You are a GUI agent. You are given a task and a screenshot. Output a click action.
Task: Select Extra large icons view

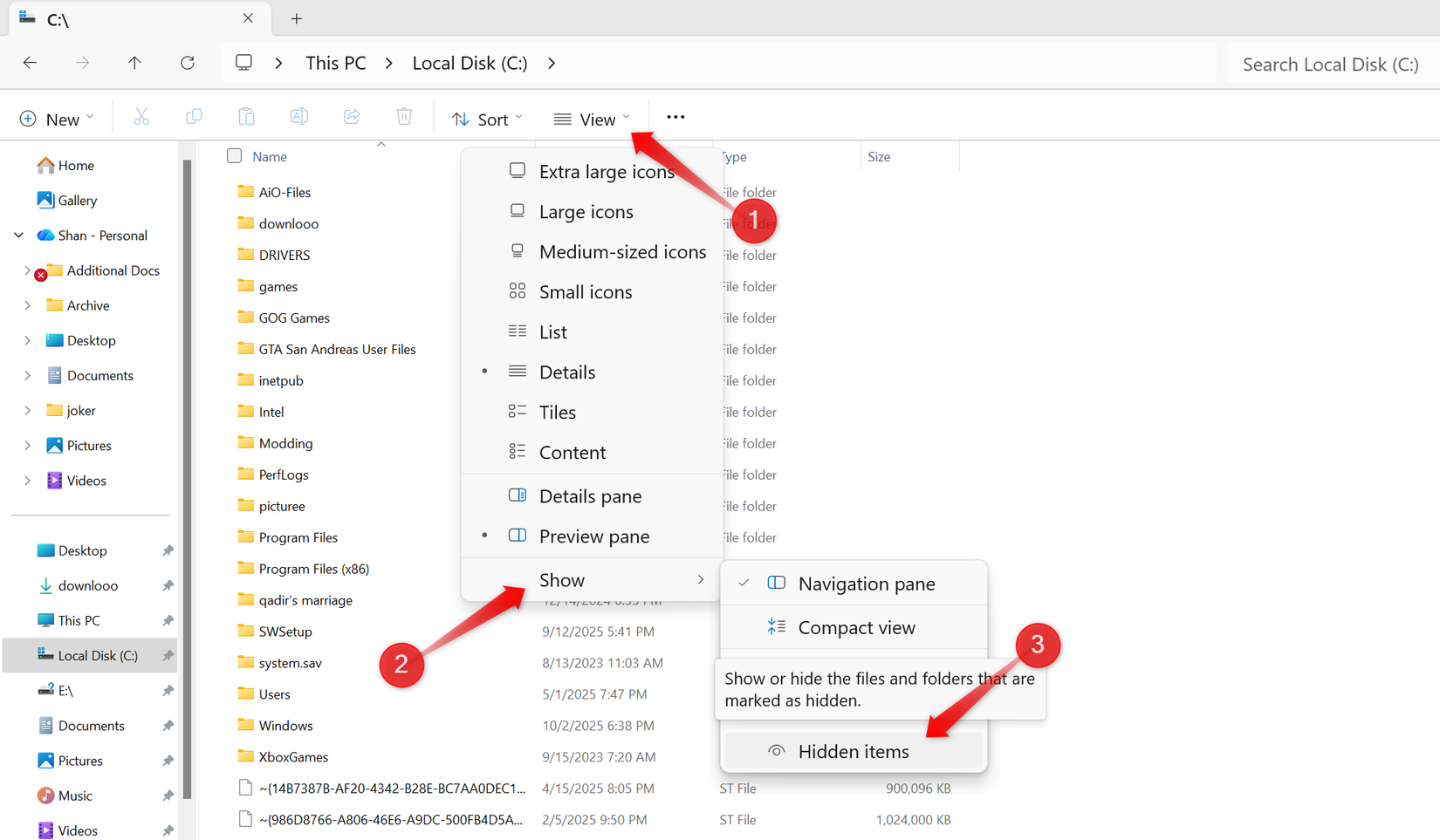(606, 171)
